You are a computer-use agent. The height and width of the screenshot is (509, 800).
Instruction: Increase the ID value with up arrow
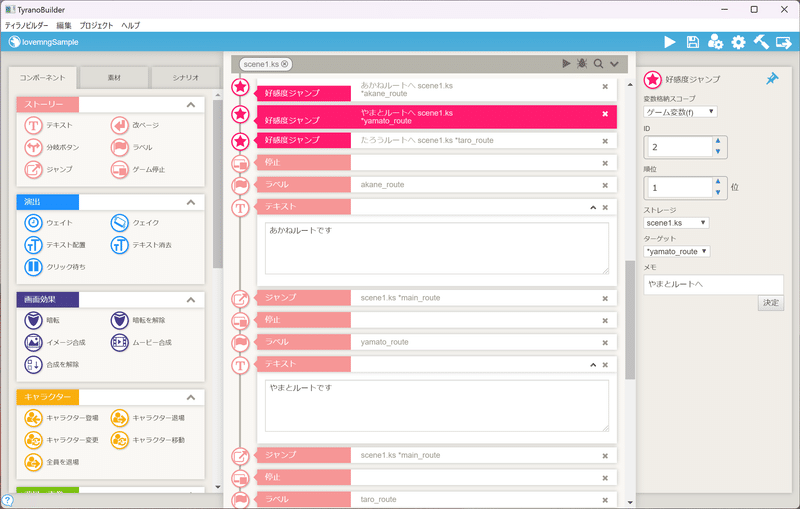click(x=718, y=141)
